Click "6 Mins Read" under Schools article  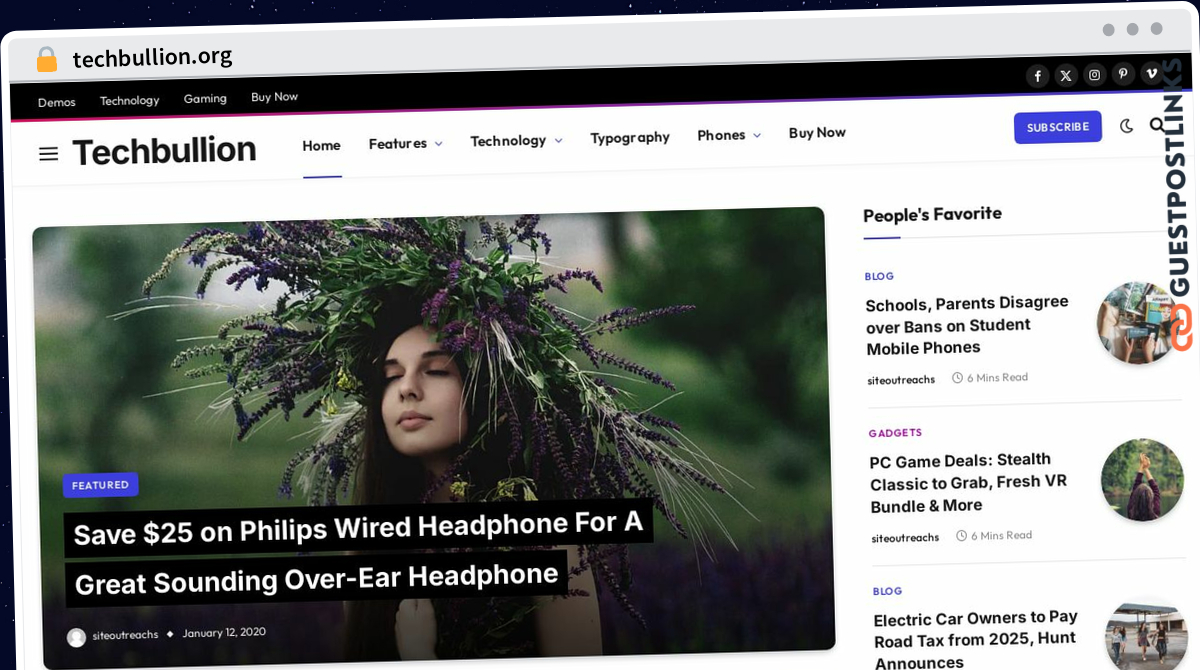tap(997, 378)
